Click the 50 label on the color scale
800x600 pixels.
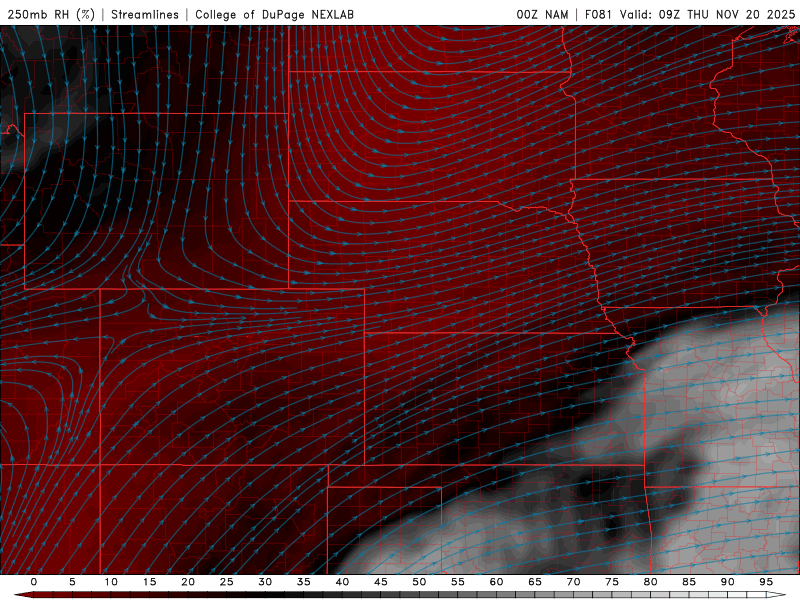click(419, 582)
